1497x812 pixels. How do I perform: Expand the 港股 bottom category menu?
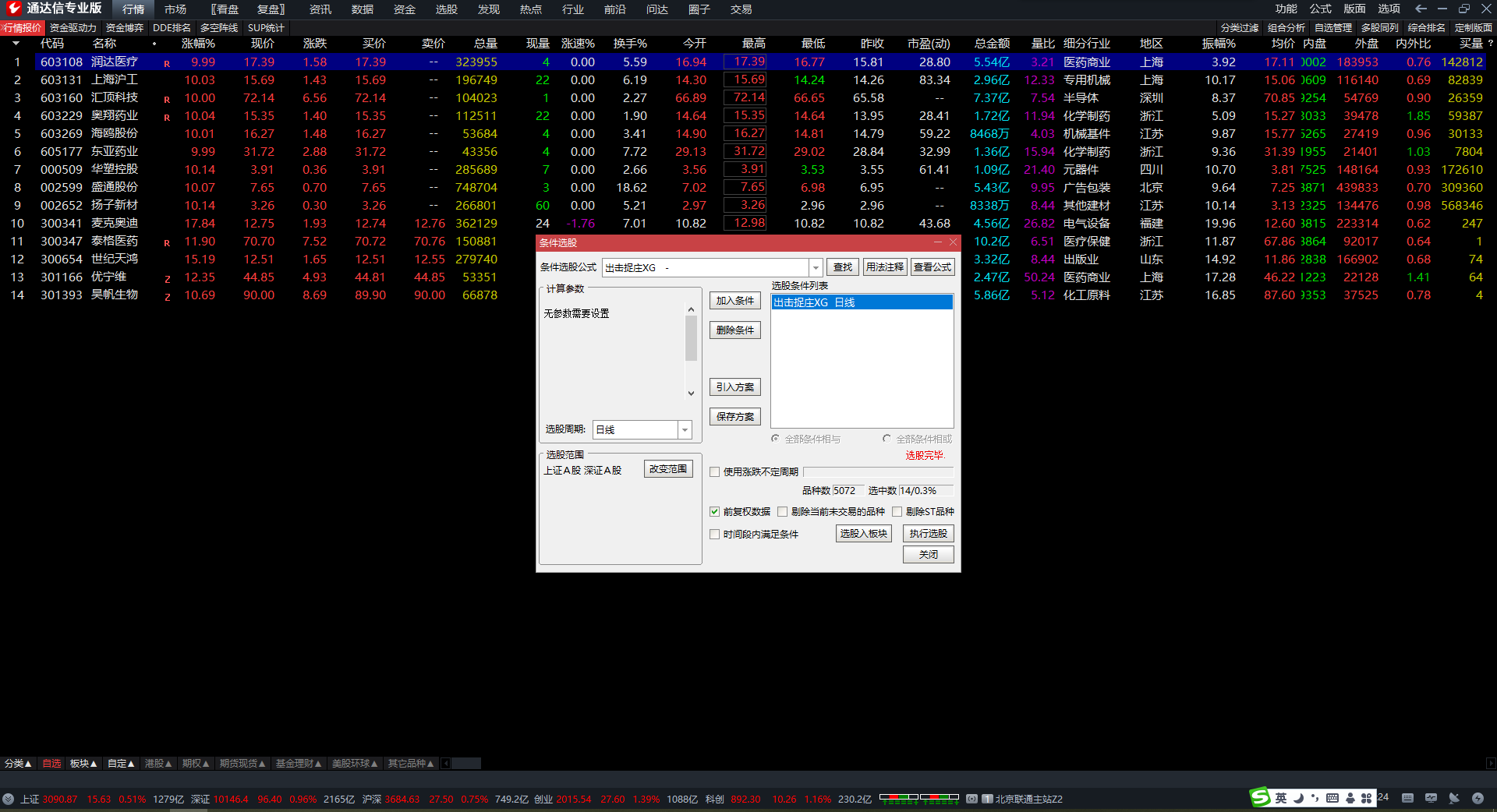158,764
